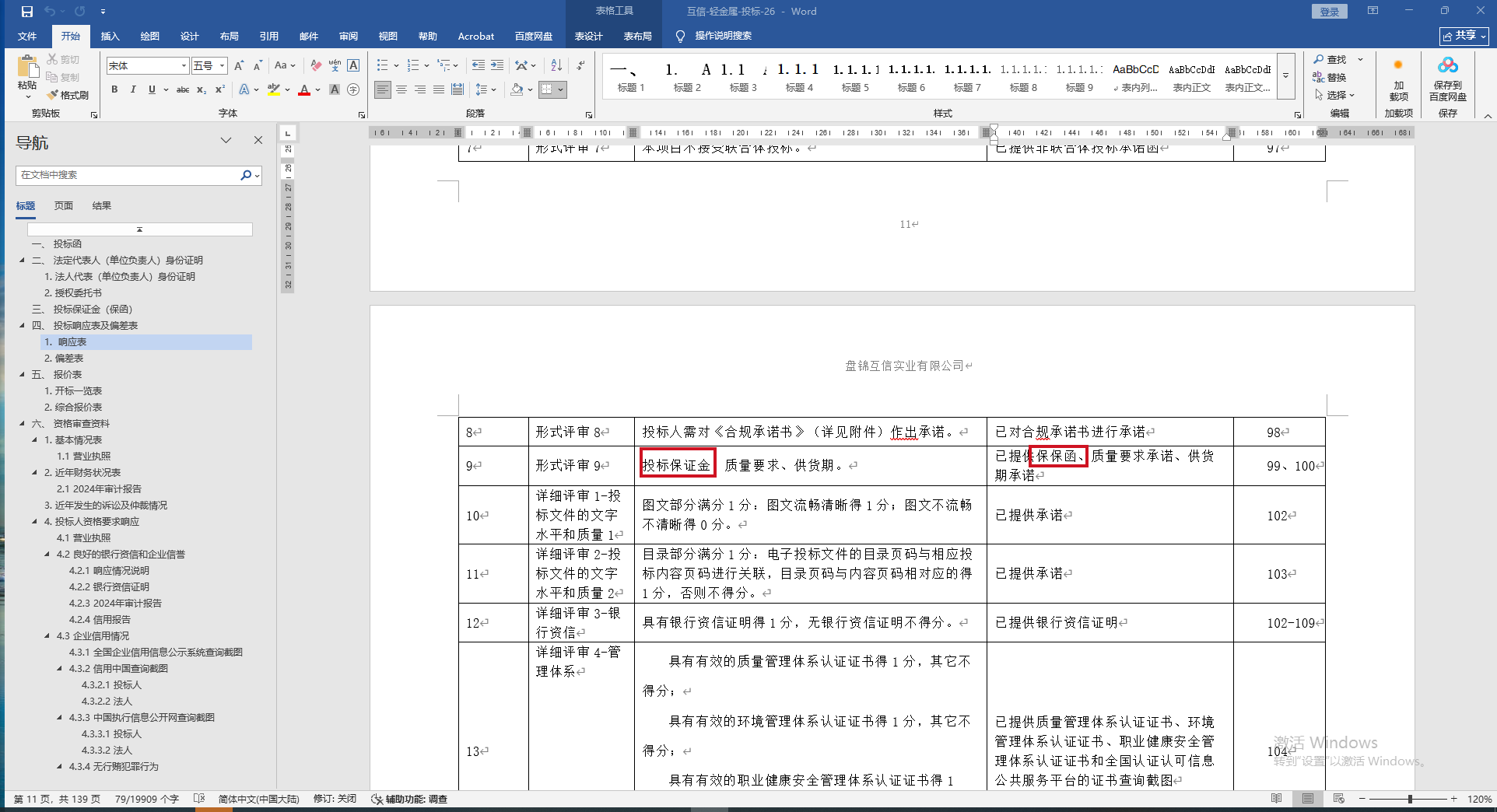Open the phonetic guide (wén) tool

click(335, 66)
